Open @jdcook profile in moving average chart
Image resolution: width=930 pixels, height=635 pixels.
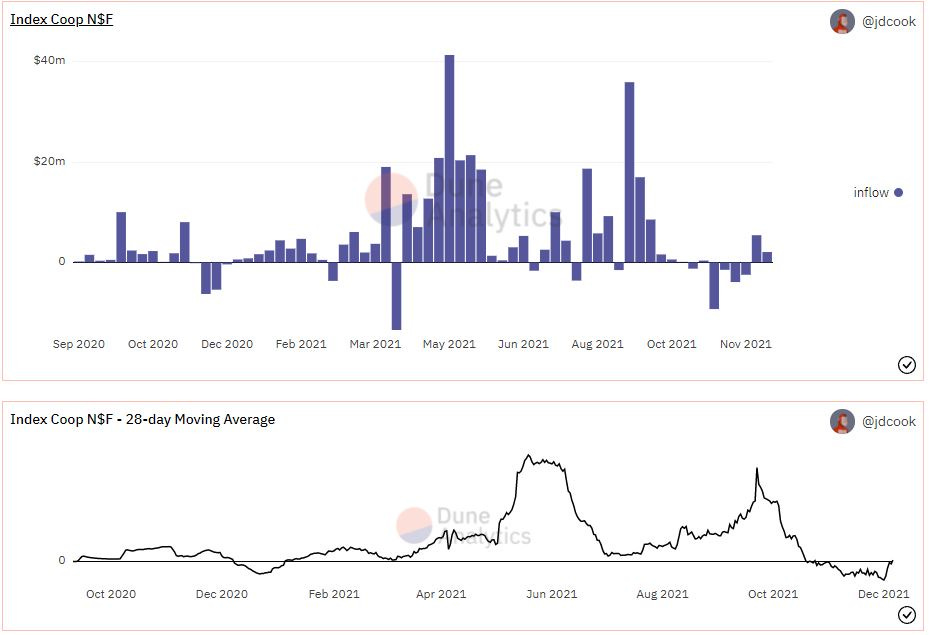click(x=888, y=421)
